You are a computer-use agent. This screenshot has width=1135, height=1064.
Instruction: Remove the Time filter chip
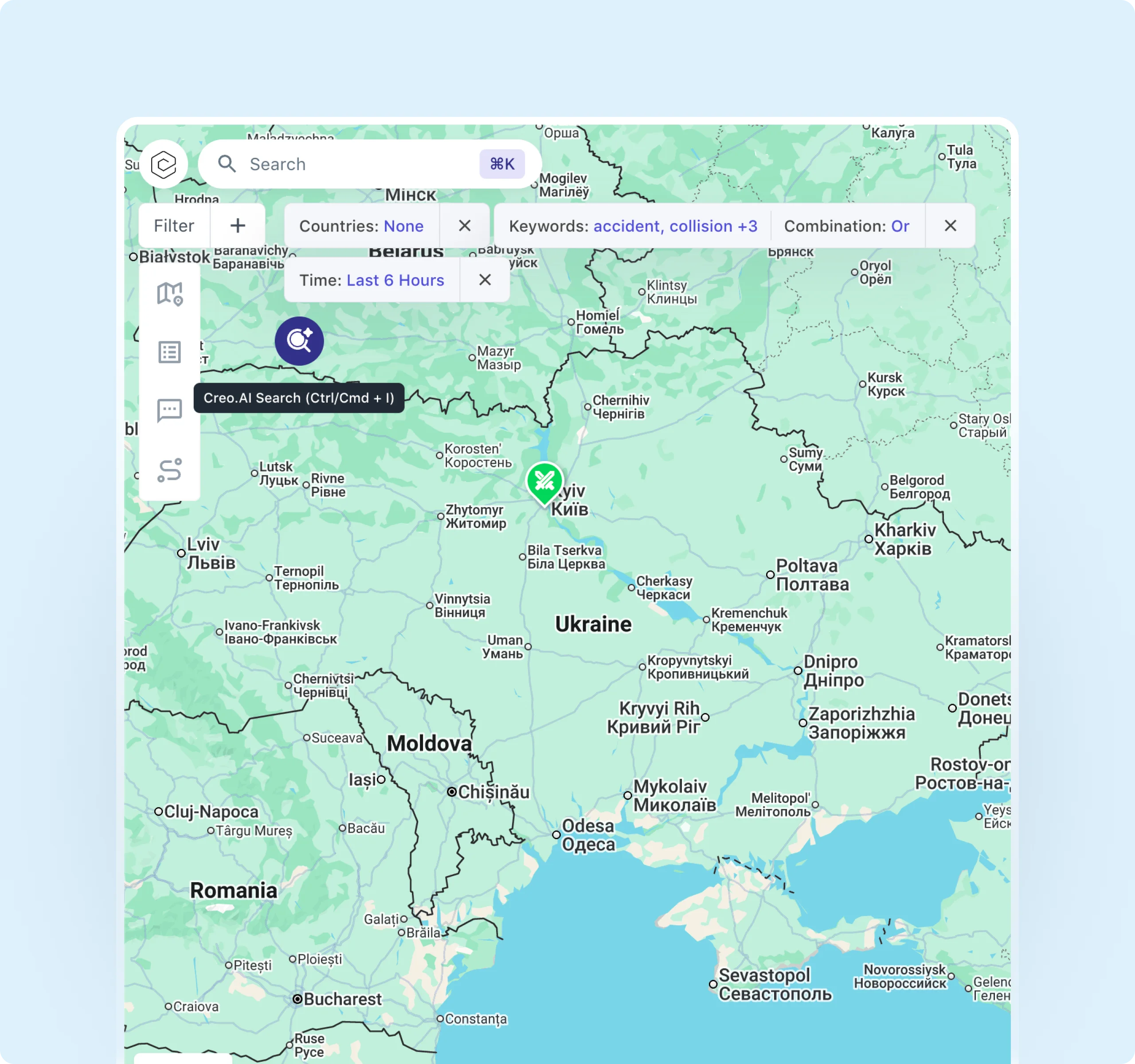(x=485, y=280)
